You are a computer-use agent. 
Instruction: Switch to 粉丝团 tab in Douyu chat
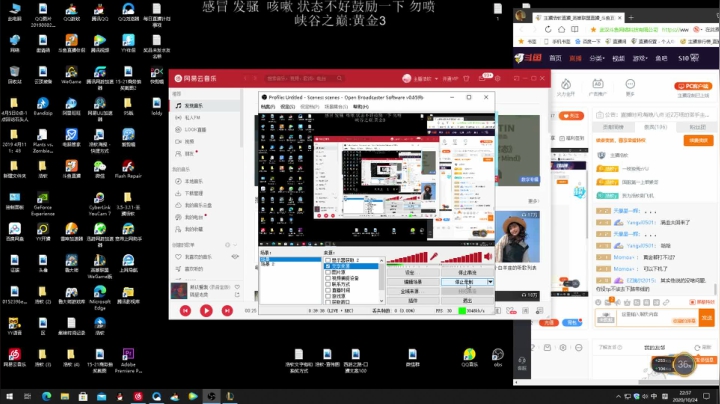click(698, 127)
